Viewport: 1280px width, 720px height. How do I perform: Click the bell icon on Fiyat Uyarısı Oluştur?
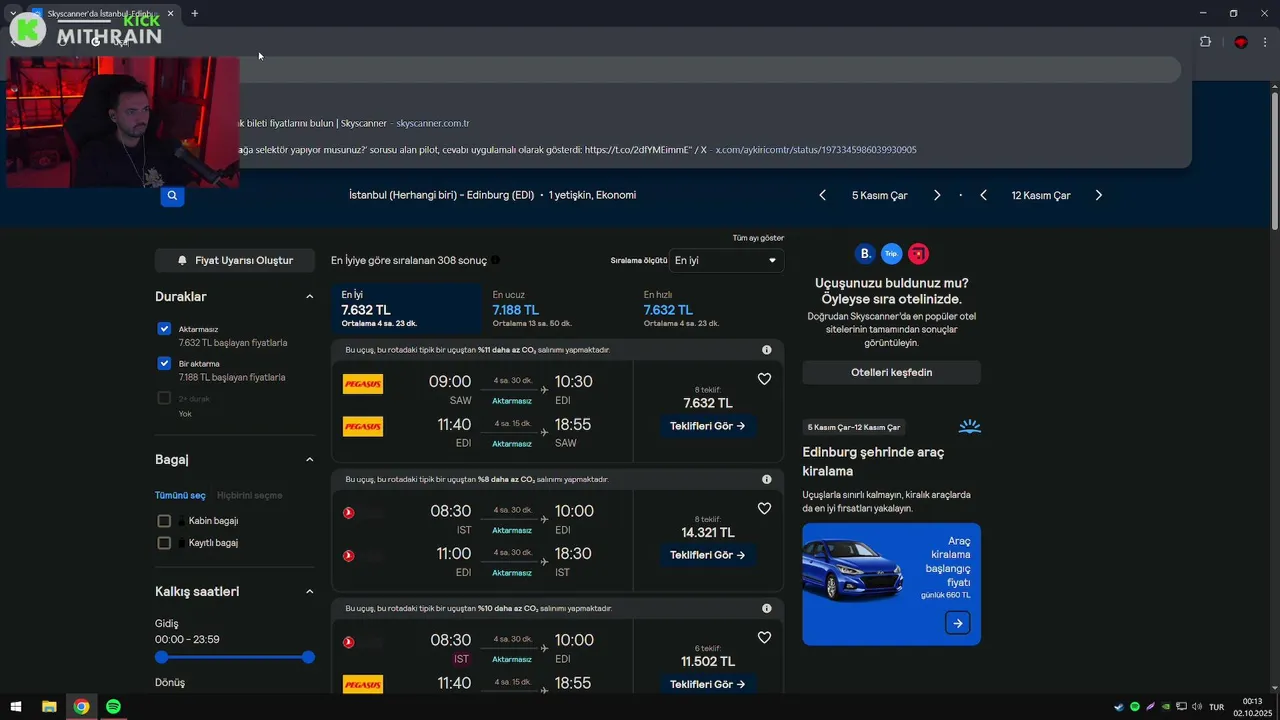click(182, 260)
